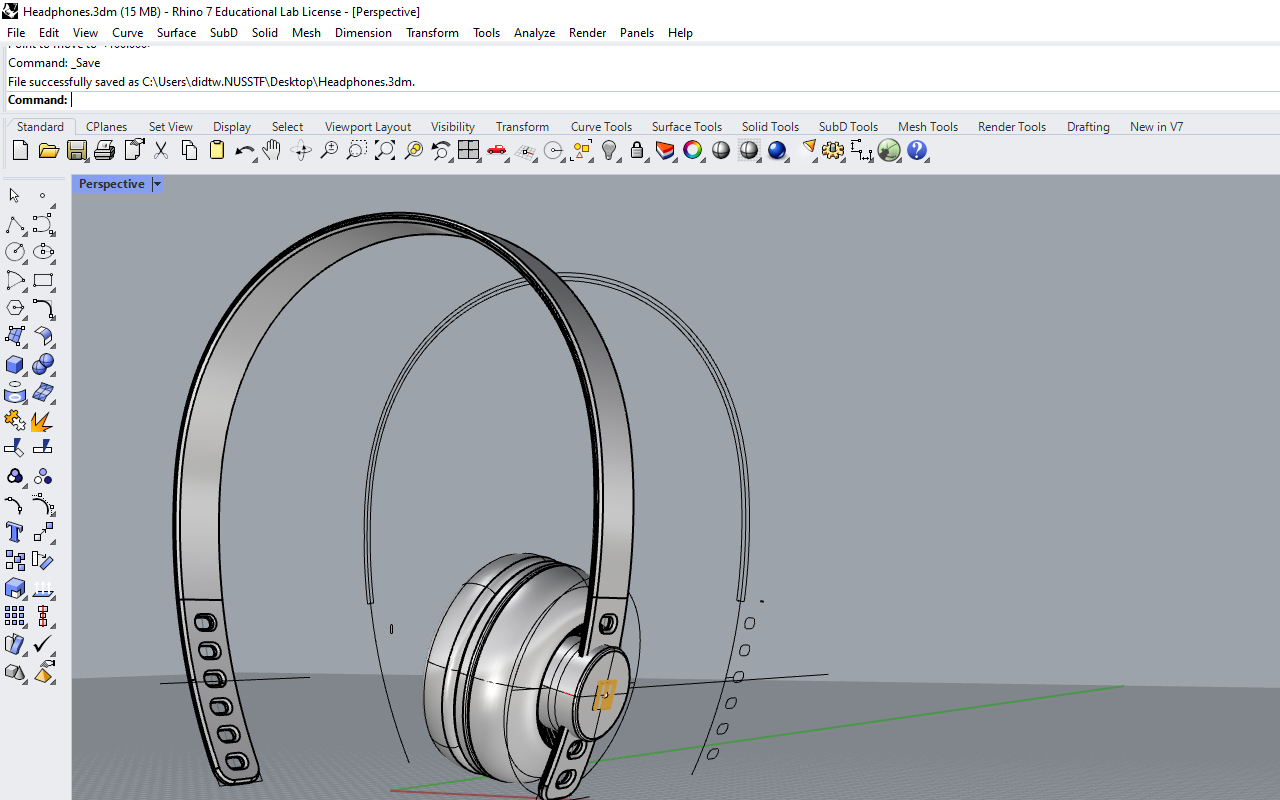Switch to the Surface Tools tab
Viewport: 1280px width, 800px height.
tap(687, 127)
